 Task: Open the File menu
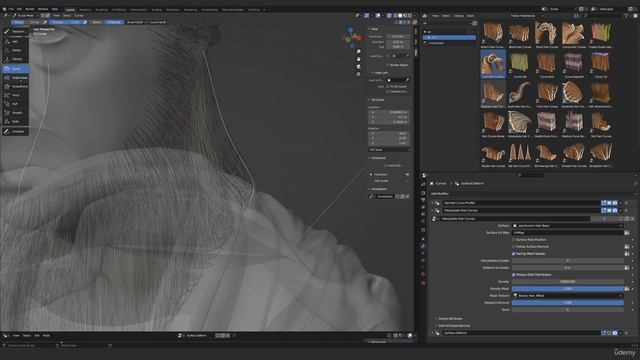[x=11, y=9]
